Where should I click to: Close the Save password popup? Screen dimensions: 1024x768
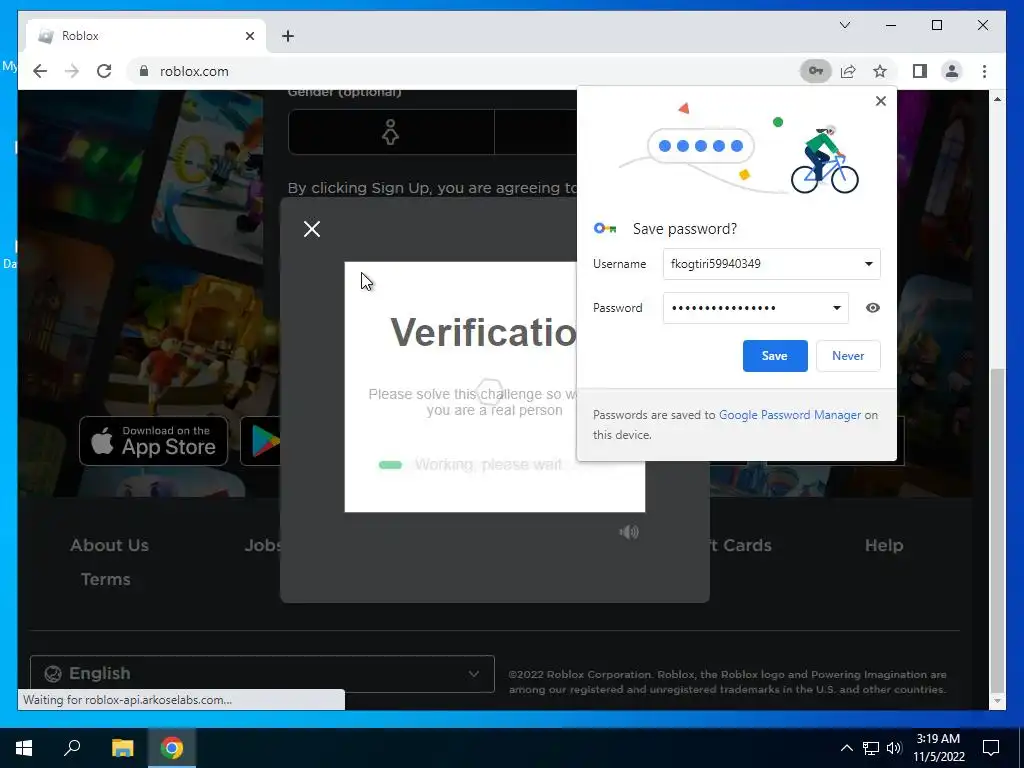click(880, 101)
